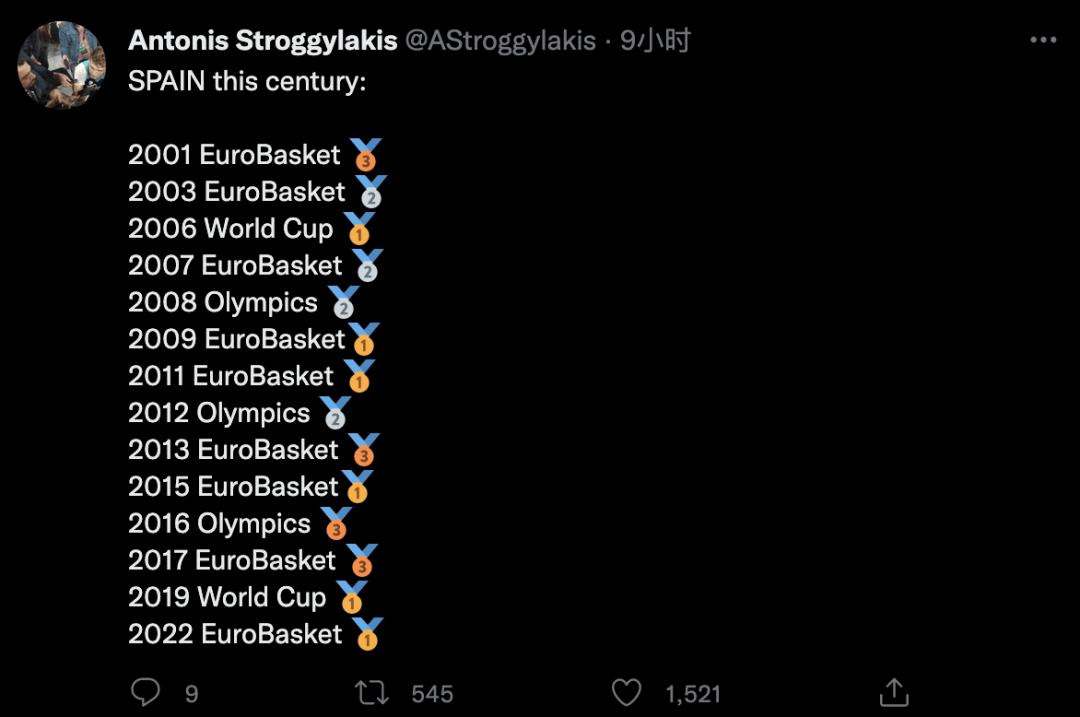The height and width of the screenshot is (717, 1080).
Task: Open Antonis Stroggylakis display name link
Action: (262, 41)
